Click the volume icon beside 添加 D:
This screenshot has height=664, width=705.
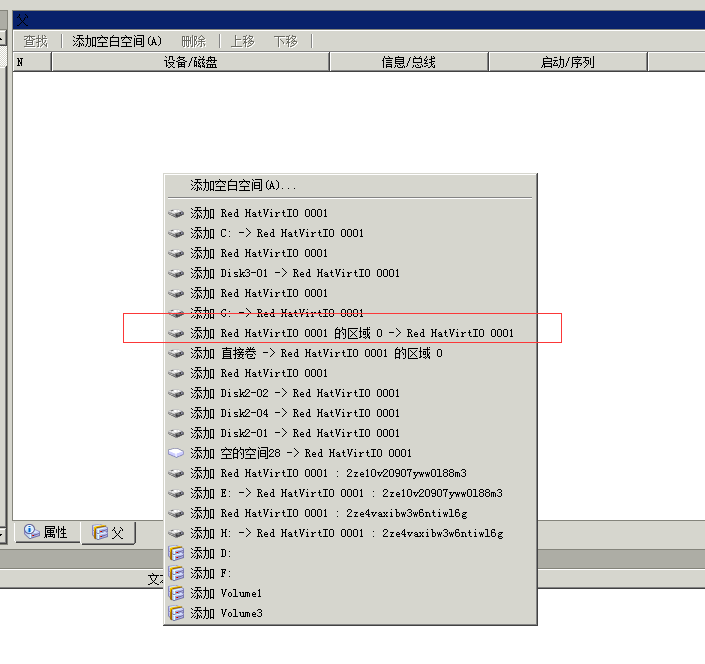177,553
